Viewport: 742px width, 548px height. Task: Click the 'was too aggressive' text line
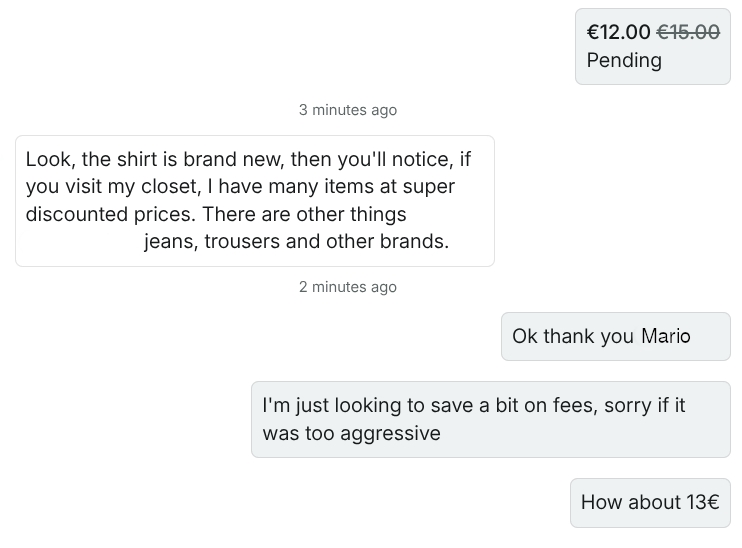[351, 433]
